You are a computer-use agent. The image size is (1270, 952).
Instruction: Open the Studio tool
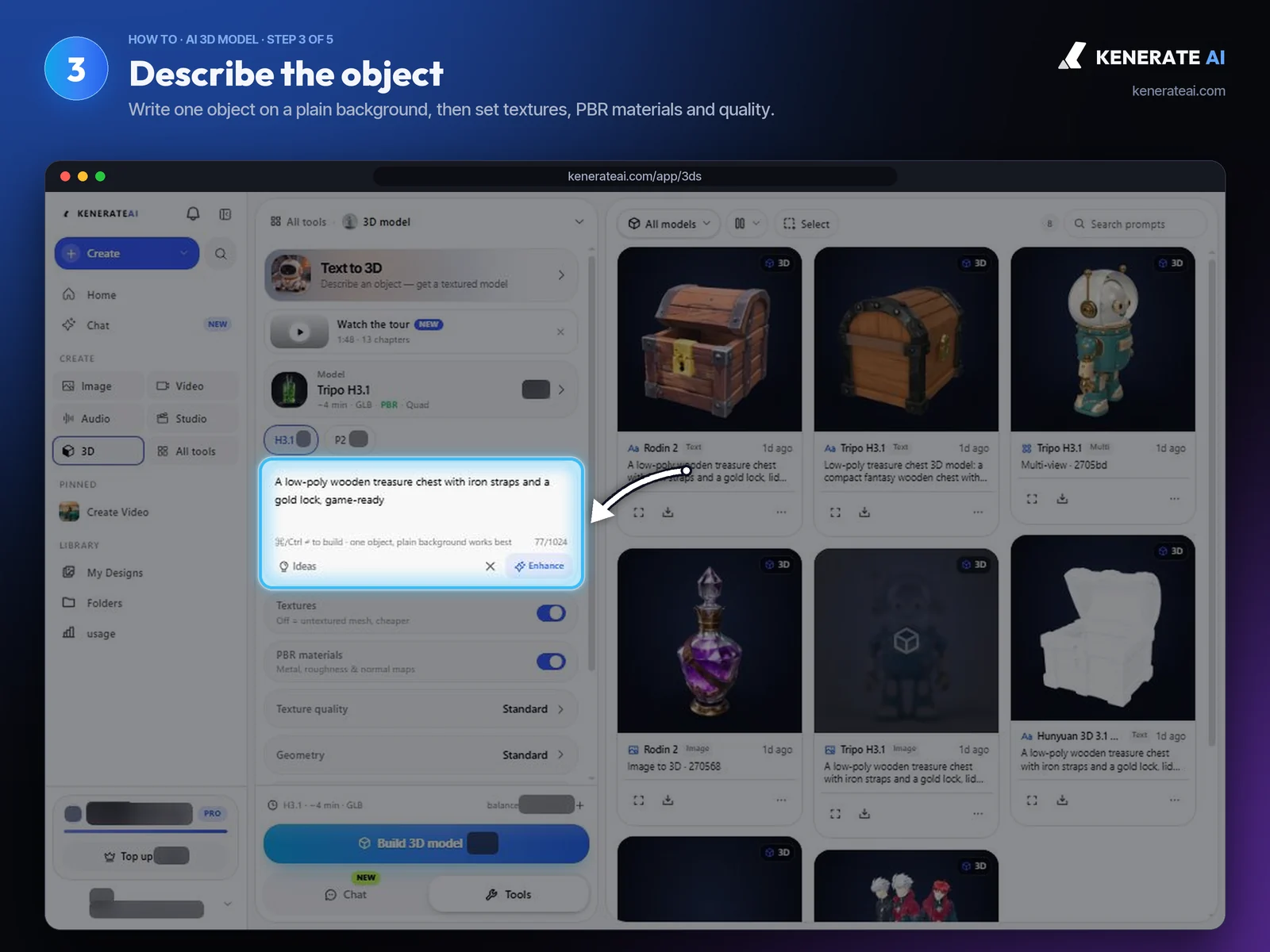click(x=193, y=419)
